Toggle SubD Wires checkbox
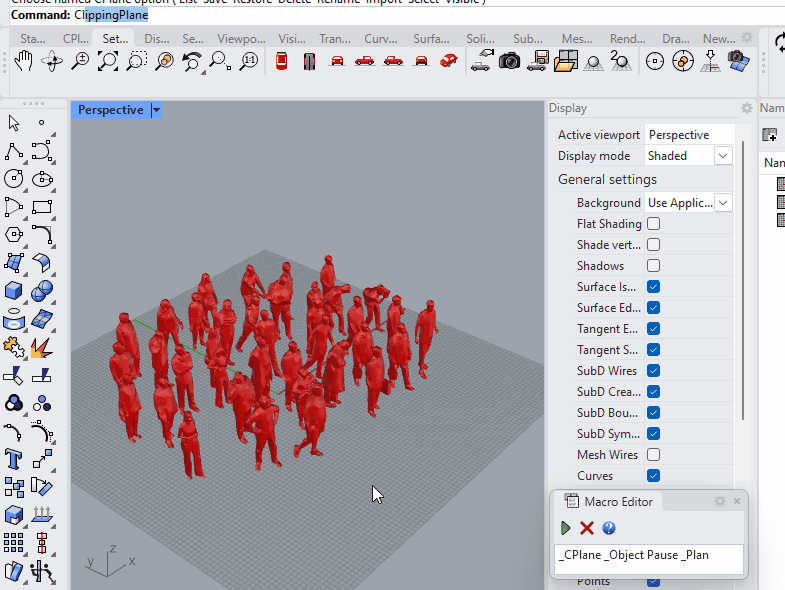Image resolution: width=785 pixels, height=590 pixels. [653, 371]
